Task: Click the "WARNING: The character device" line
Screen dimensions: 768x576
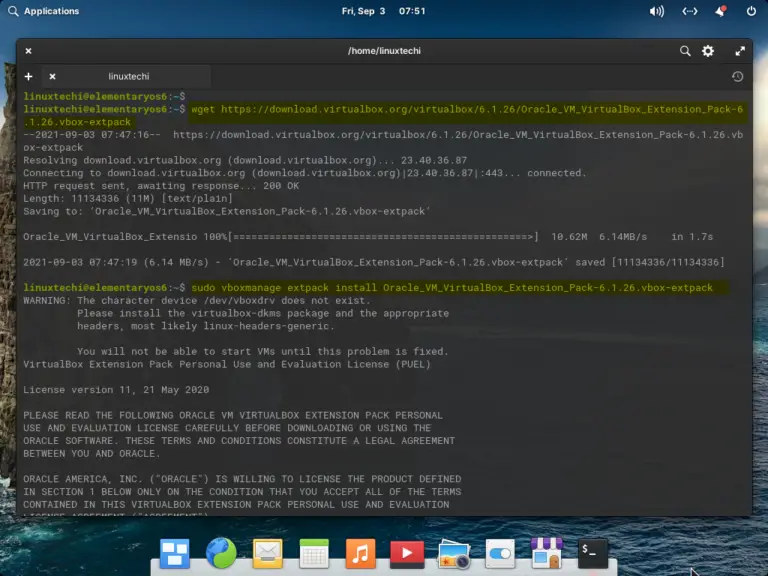Action: (x=197, y=301)
